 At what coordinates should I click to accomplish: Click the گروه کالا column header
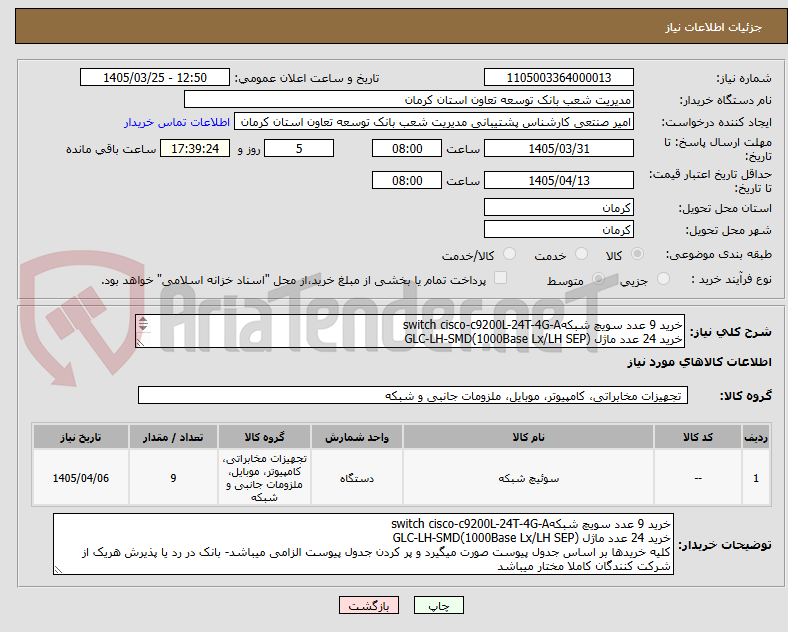264,437
